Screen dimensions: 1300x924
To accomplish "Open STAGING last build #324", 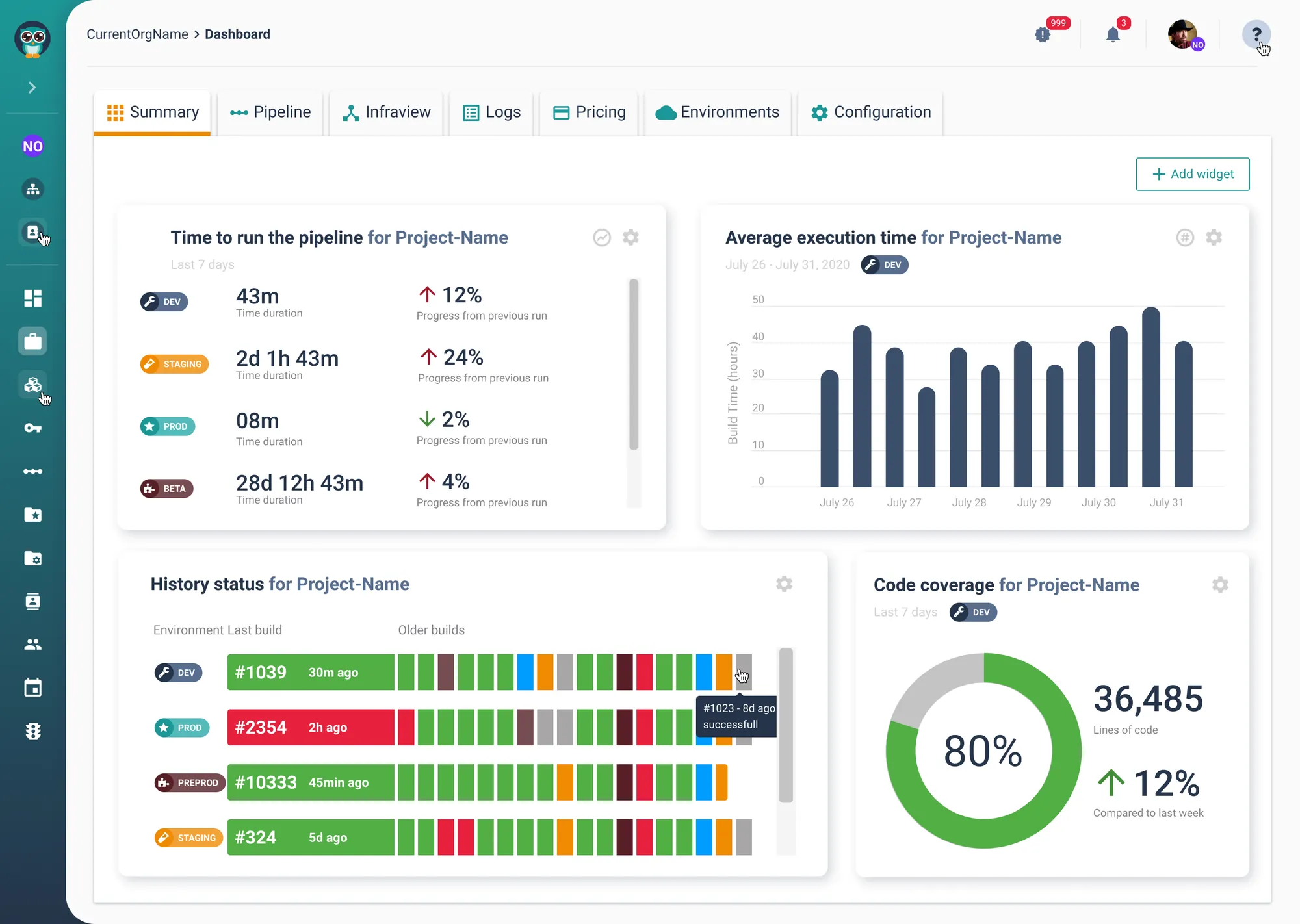I will pyautogui.click(x=311, y=838).
